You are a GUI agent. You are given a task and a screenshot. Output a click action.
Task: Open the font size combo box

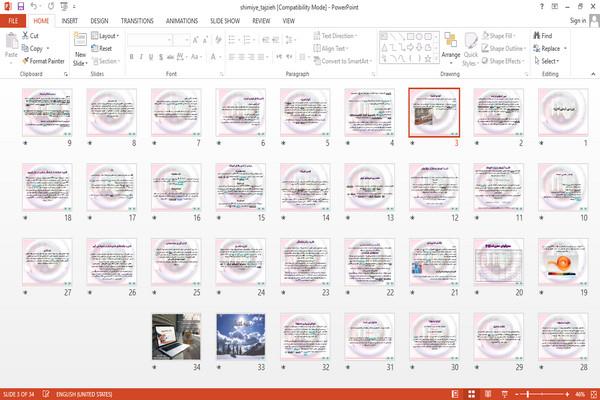pos(181,40)
